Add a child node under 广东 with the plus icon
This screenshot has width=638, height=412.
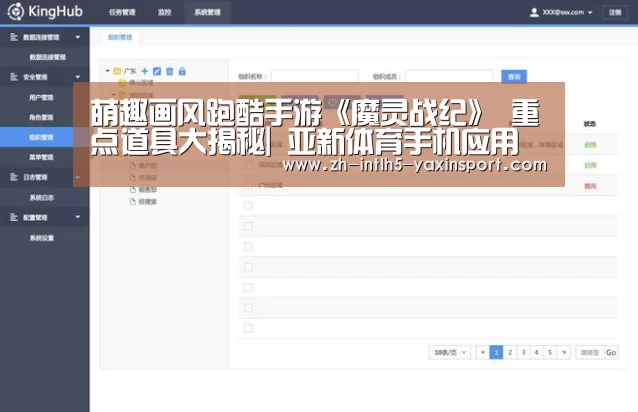tap(144, 71)
